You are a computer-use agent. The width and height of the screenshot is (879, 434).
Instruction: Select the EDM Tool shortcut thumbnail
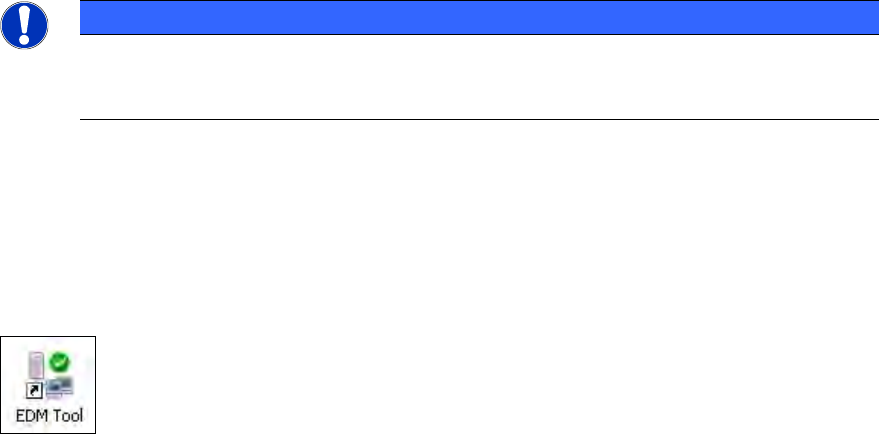click(48, 385)
